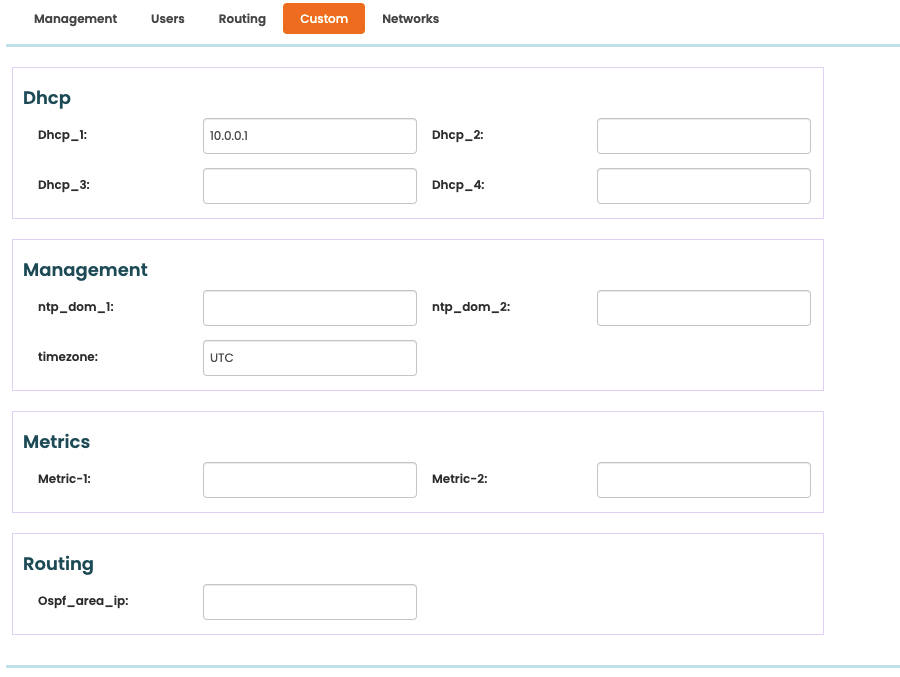Viewport: 900px width, 677px height.
Task: Select the Routing tab
Action: (x=242, y=18)
